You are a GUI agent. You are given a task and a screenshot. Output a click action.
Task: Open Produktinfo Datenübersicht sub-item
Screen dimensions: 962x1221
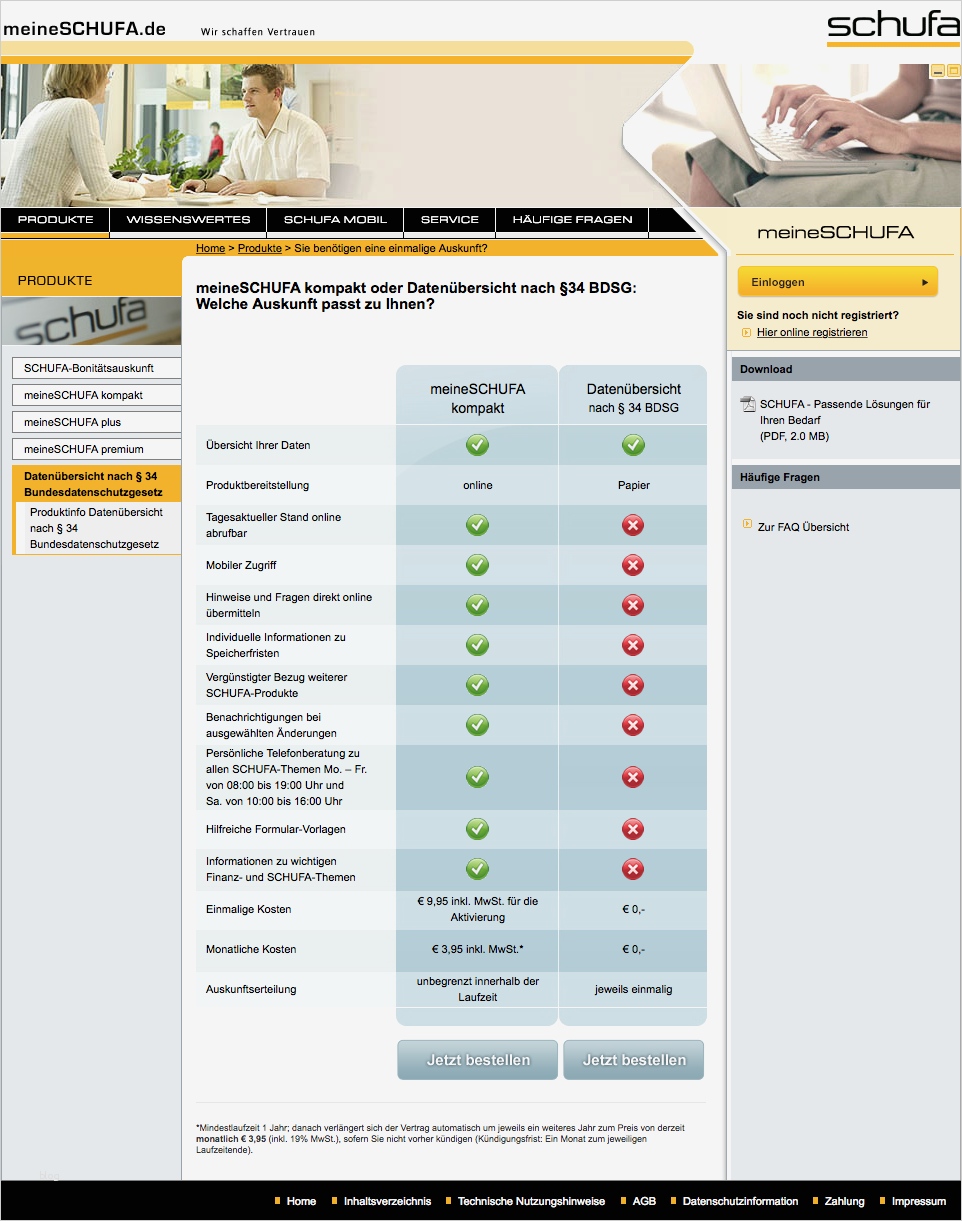(x=97, y=528)
